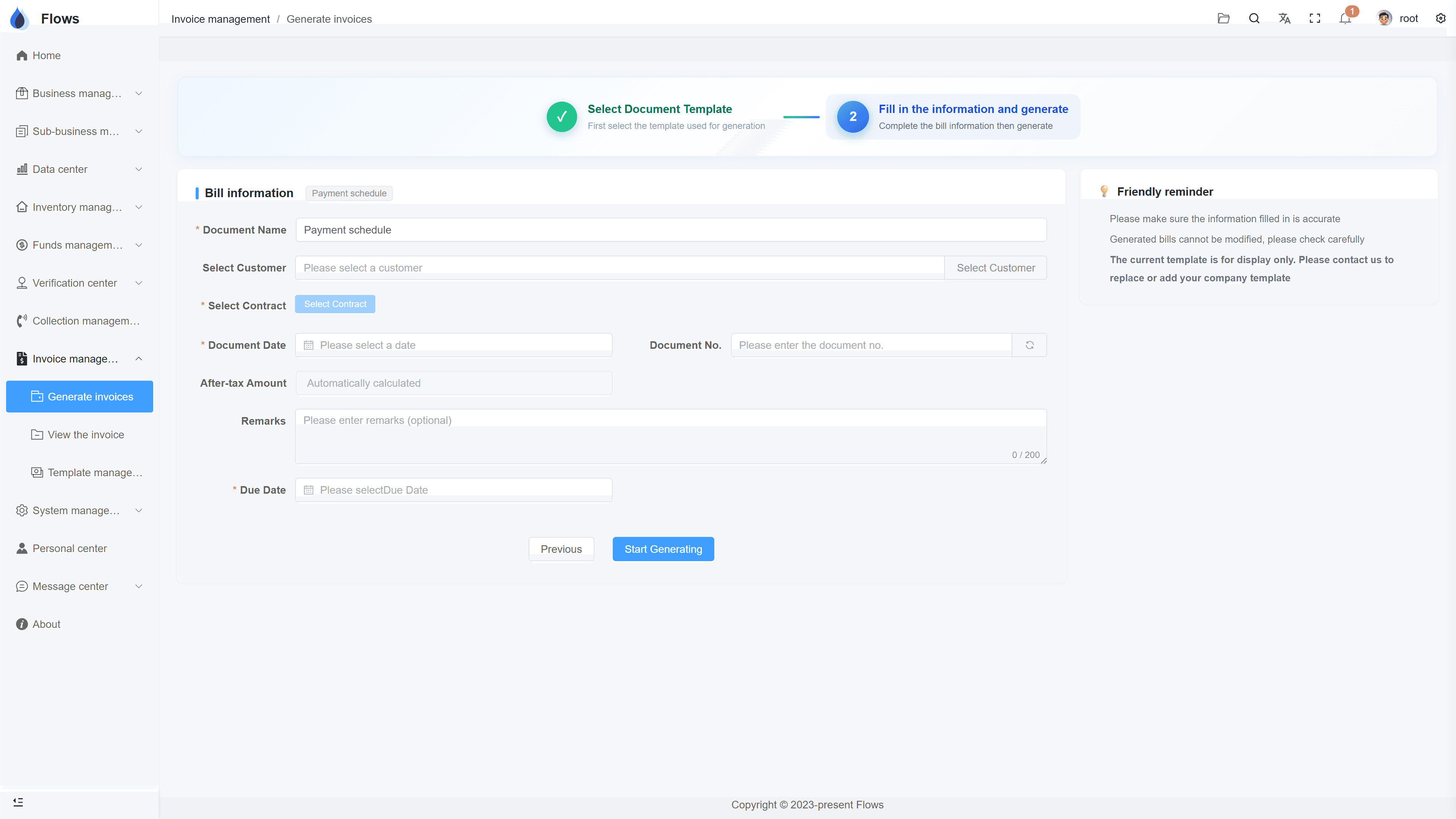Viewport: 1456px width, 819px height.
Task: Expand Business management chevron
Action: 138,93
